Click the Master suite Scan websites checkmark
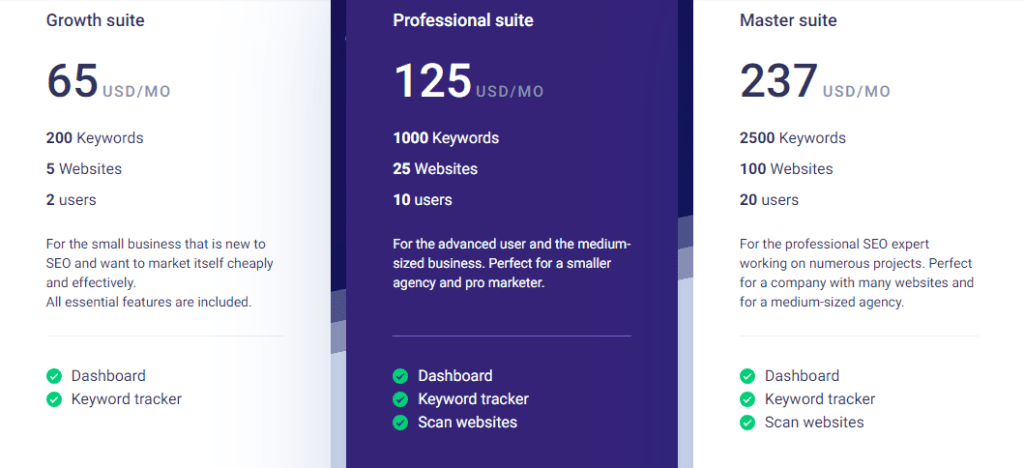 point(747,422)
